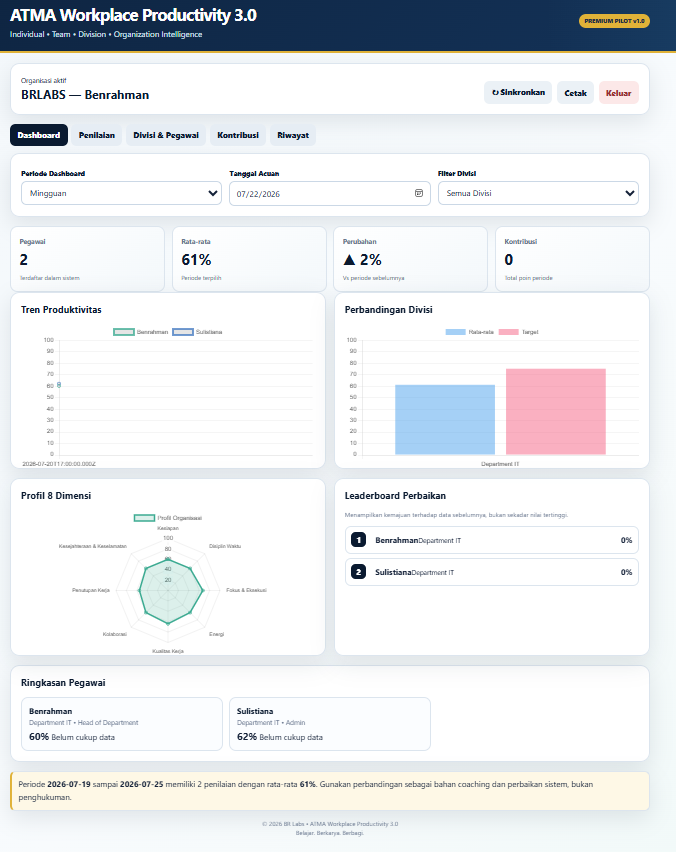Viewport: 676px width, 852px height.
Task: Toggle the Rata-rata legend in Perbandingan Divisi
Action: [470, 332]
